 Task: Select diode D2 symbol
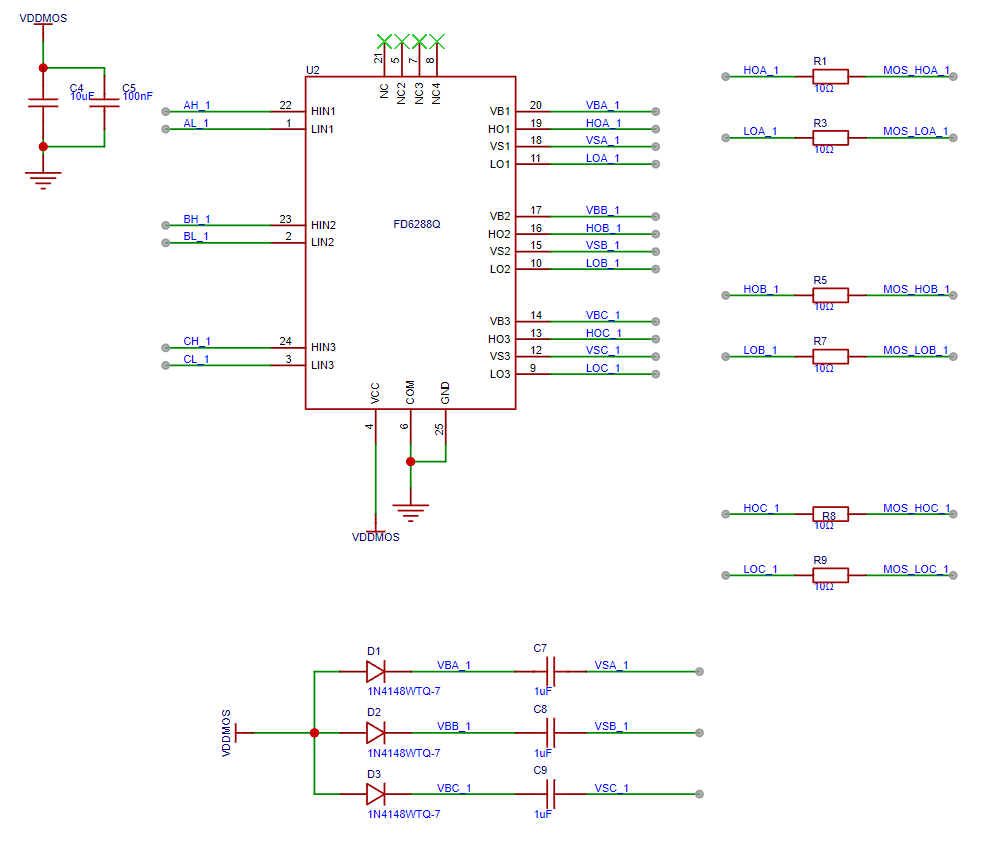click(x=375, y=733)
